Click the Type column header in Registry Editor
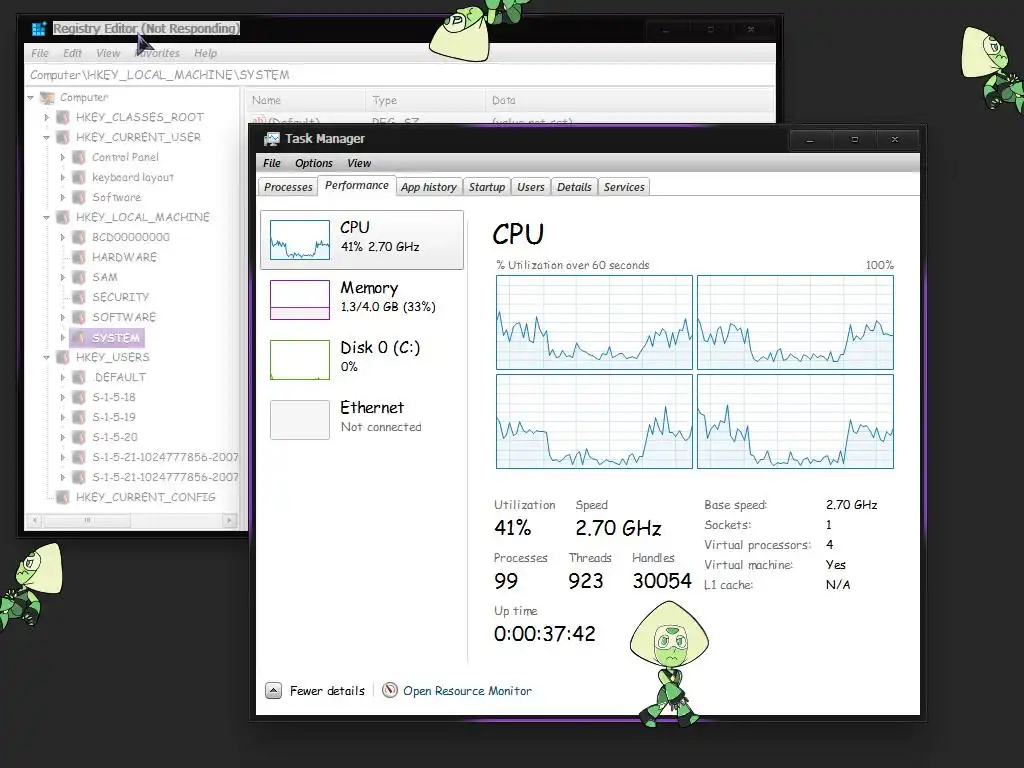This screenshot has width=1024, height=768. [x=425, y=101]
